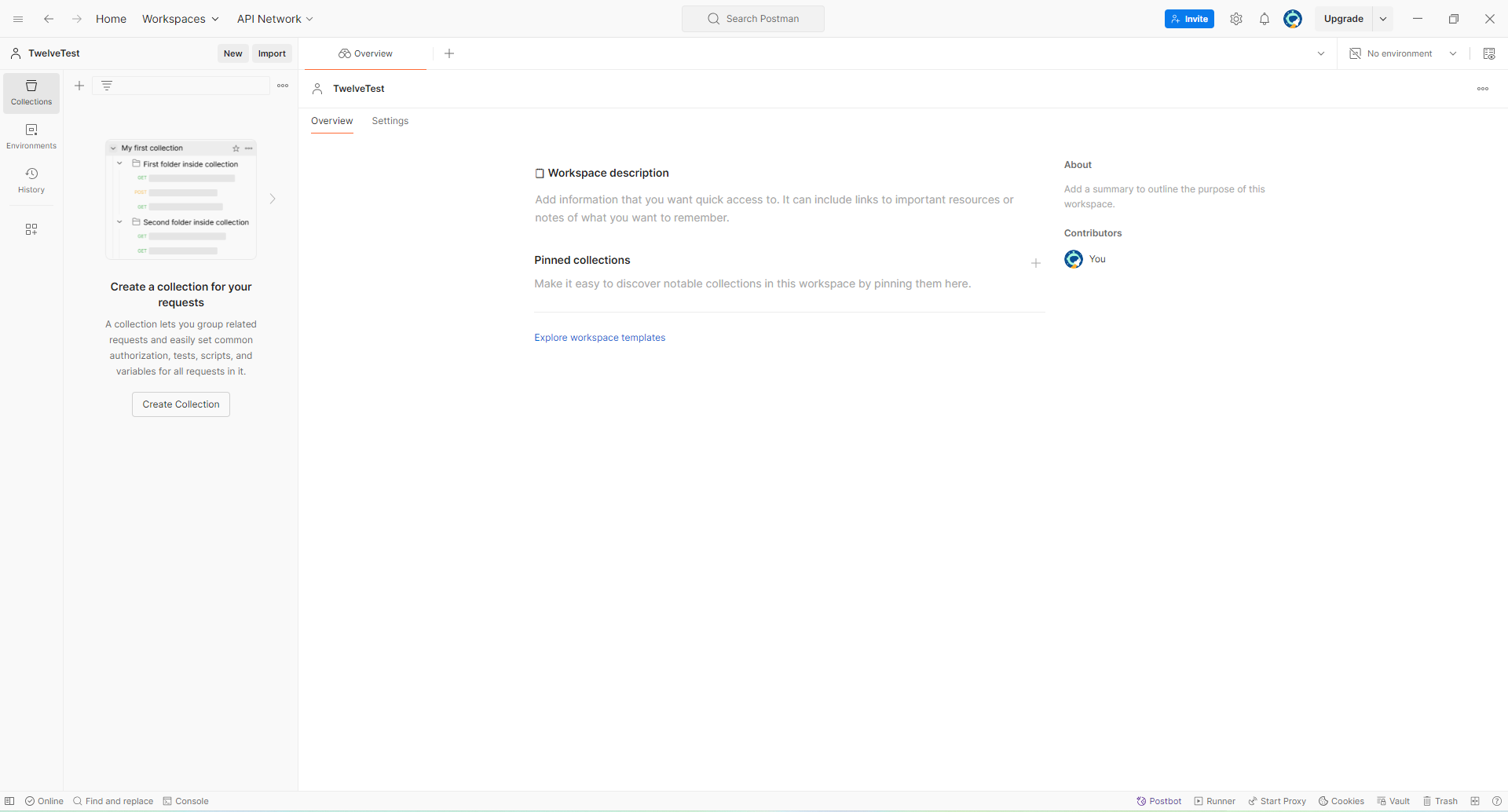Click the Search Postman field
Viewport: 1508px width, 812px height.
[753, 19]
